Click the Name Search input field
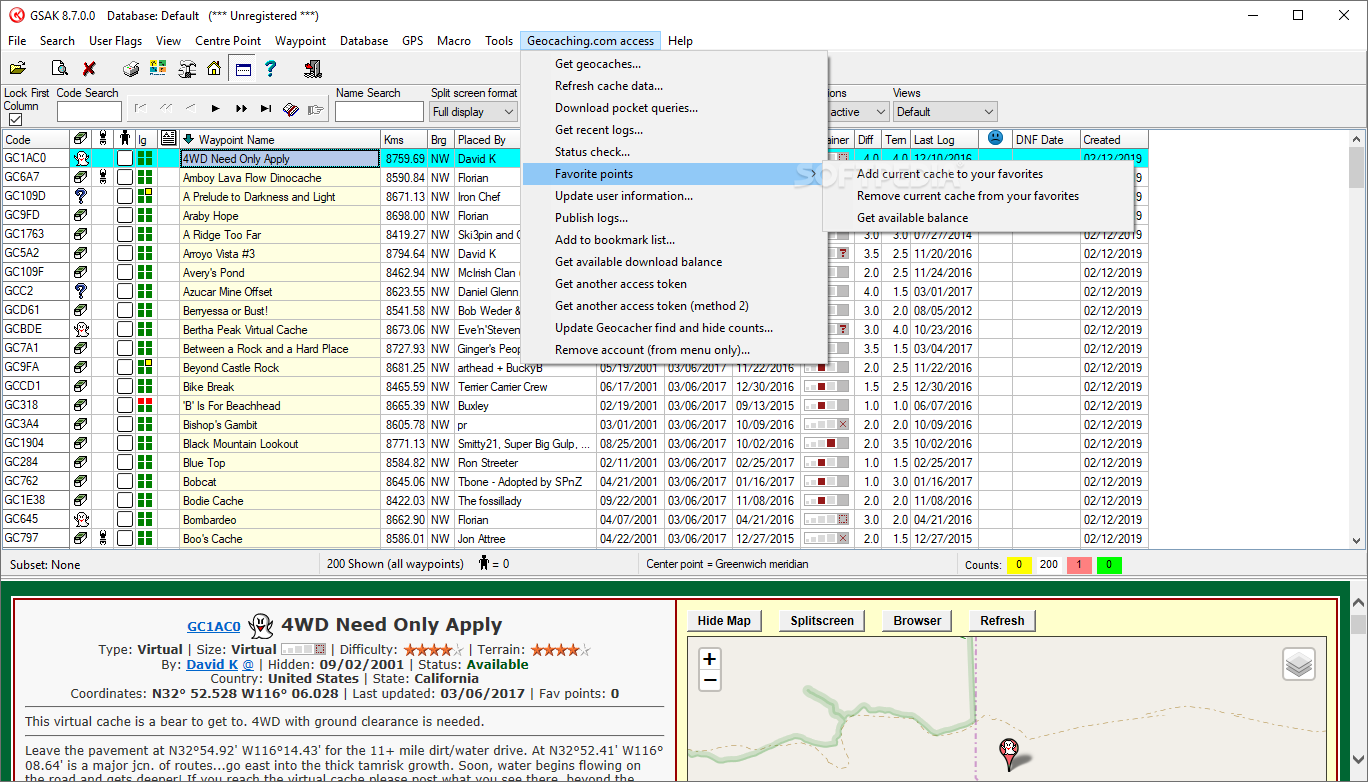This screenshot has height=782, width=1368. (379, 112)
